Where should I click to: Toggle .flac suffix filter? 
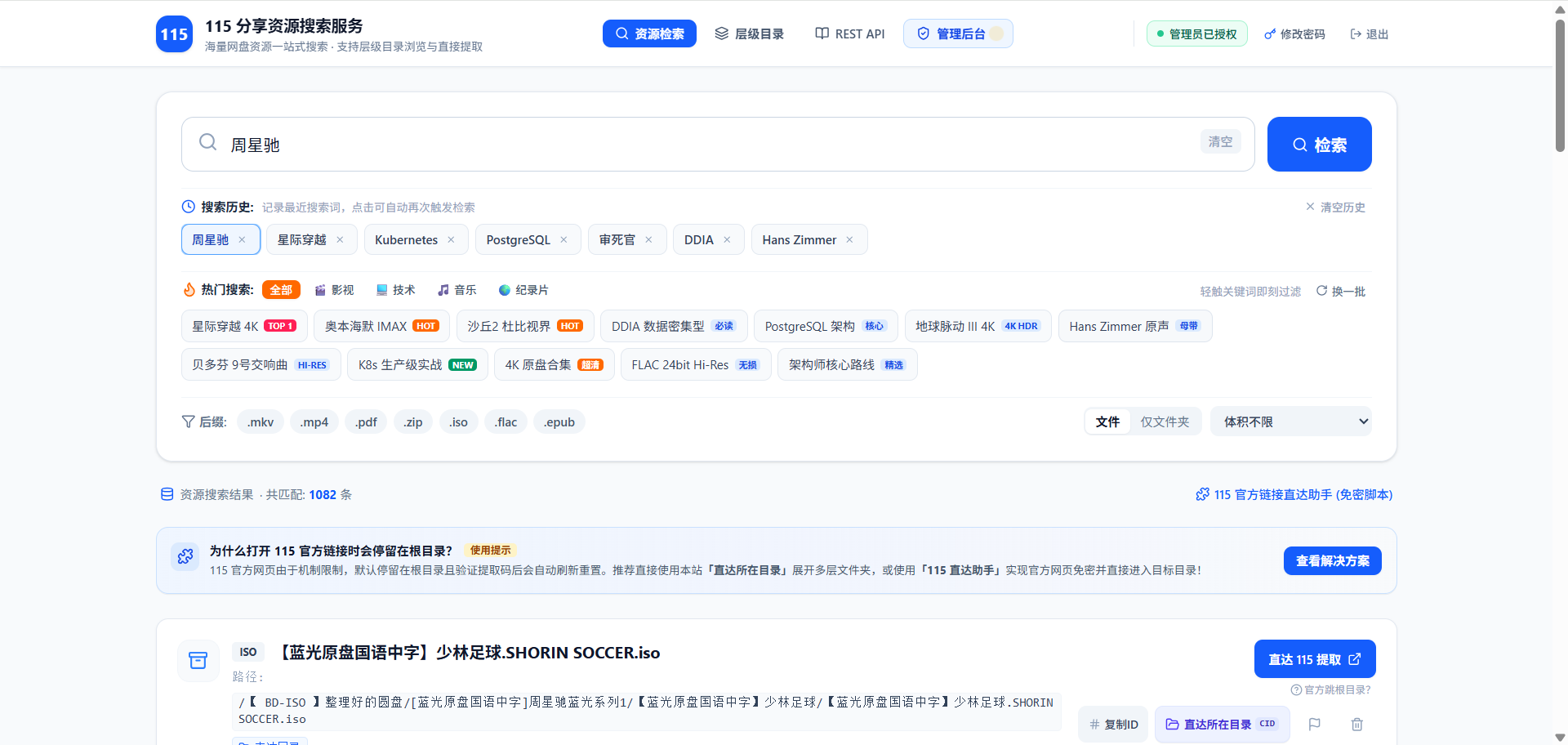pyautogui.click(x=506, y=422)
